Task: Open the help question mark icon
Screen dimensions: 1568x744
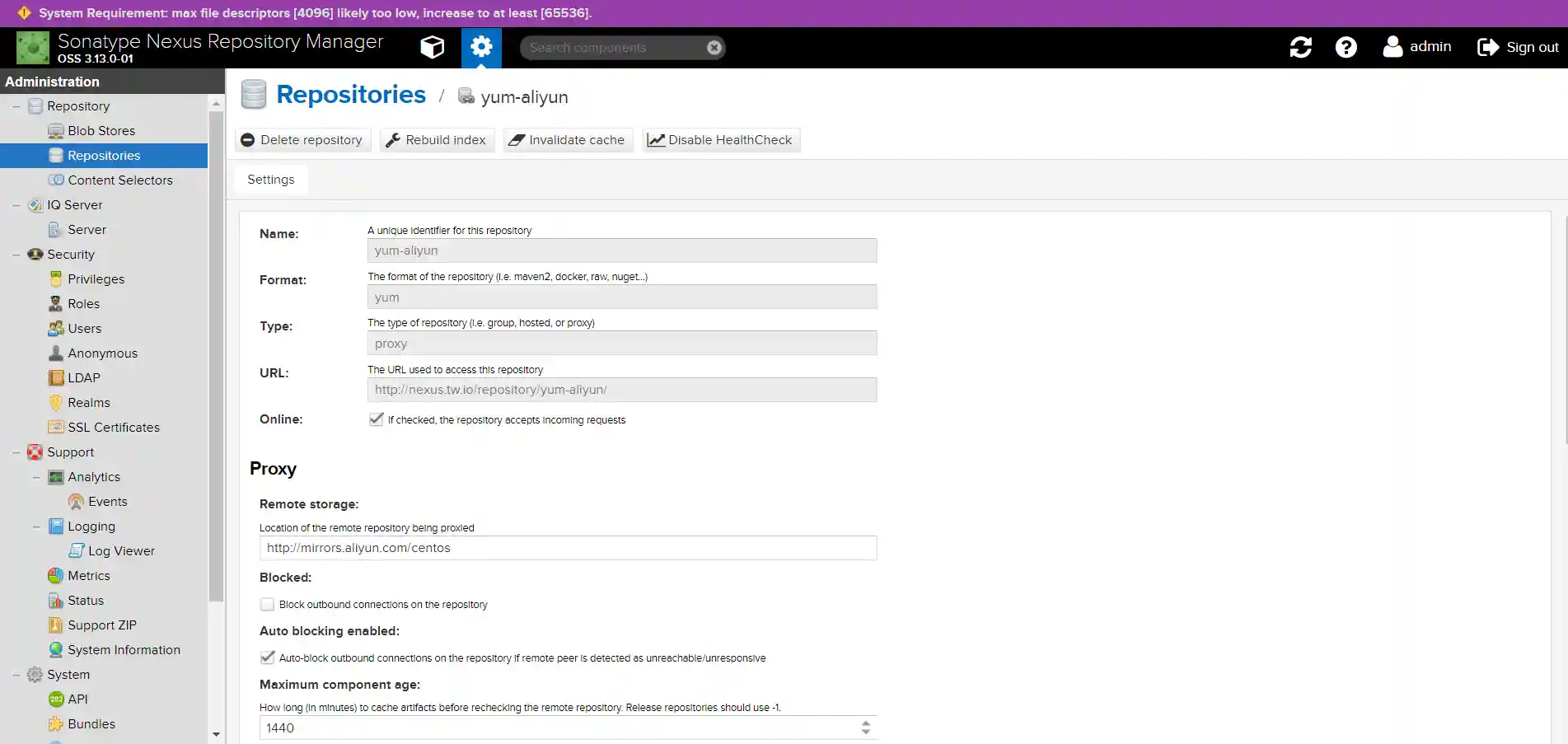Action: click(1346, 47)
